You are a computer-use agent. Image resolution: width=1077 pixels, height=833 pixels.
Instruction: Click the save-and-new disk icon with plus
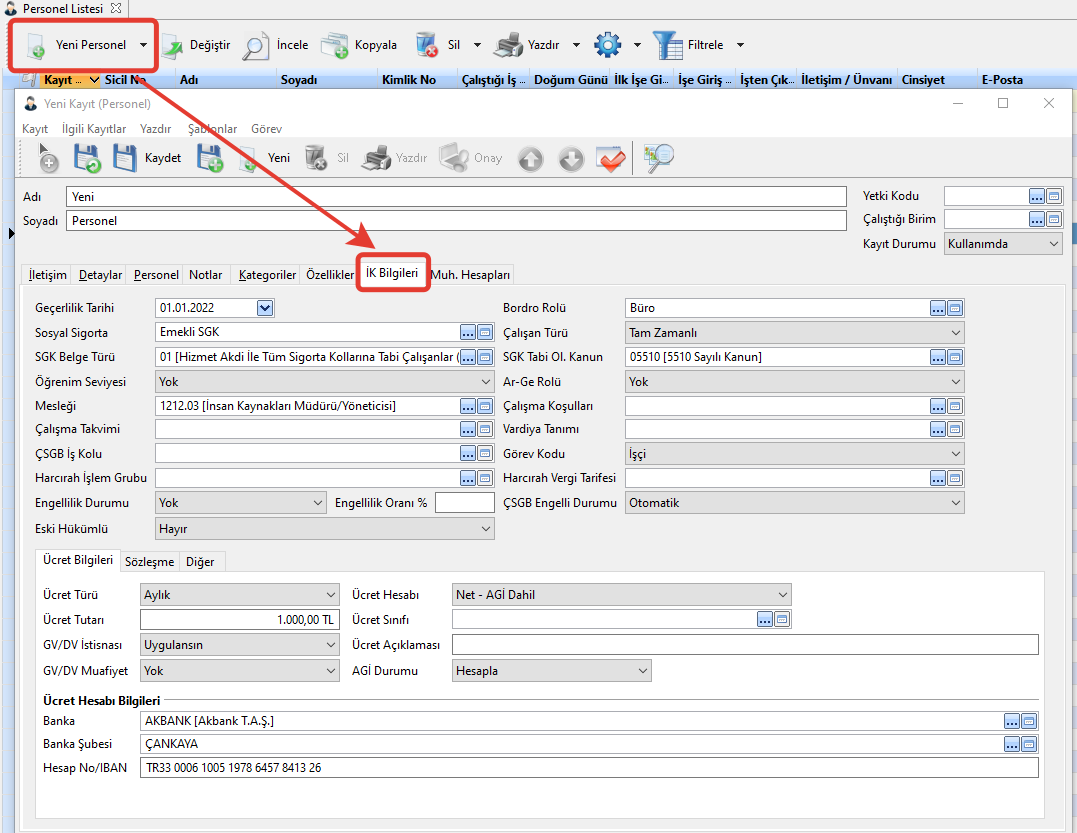210,158
